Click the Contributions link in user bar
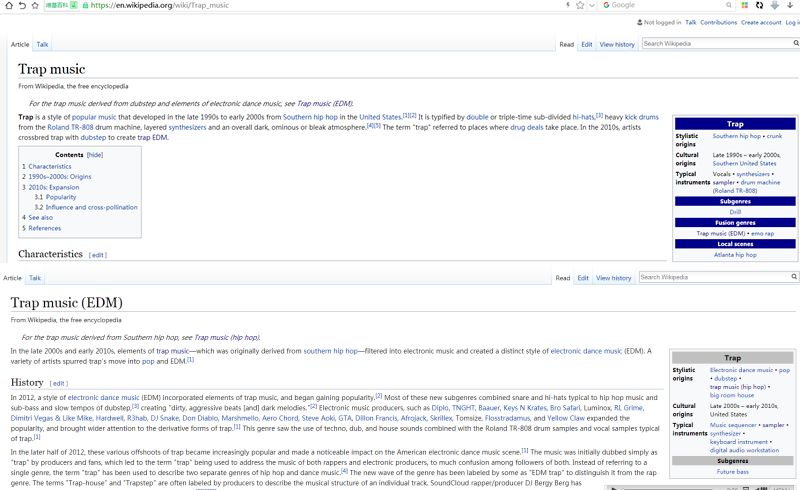 [718, 22]
